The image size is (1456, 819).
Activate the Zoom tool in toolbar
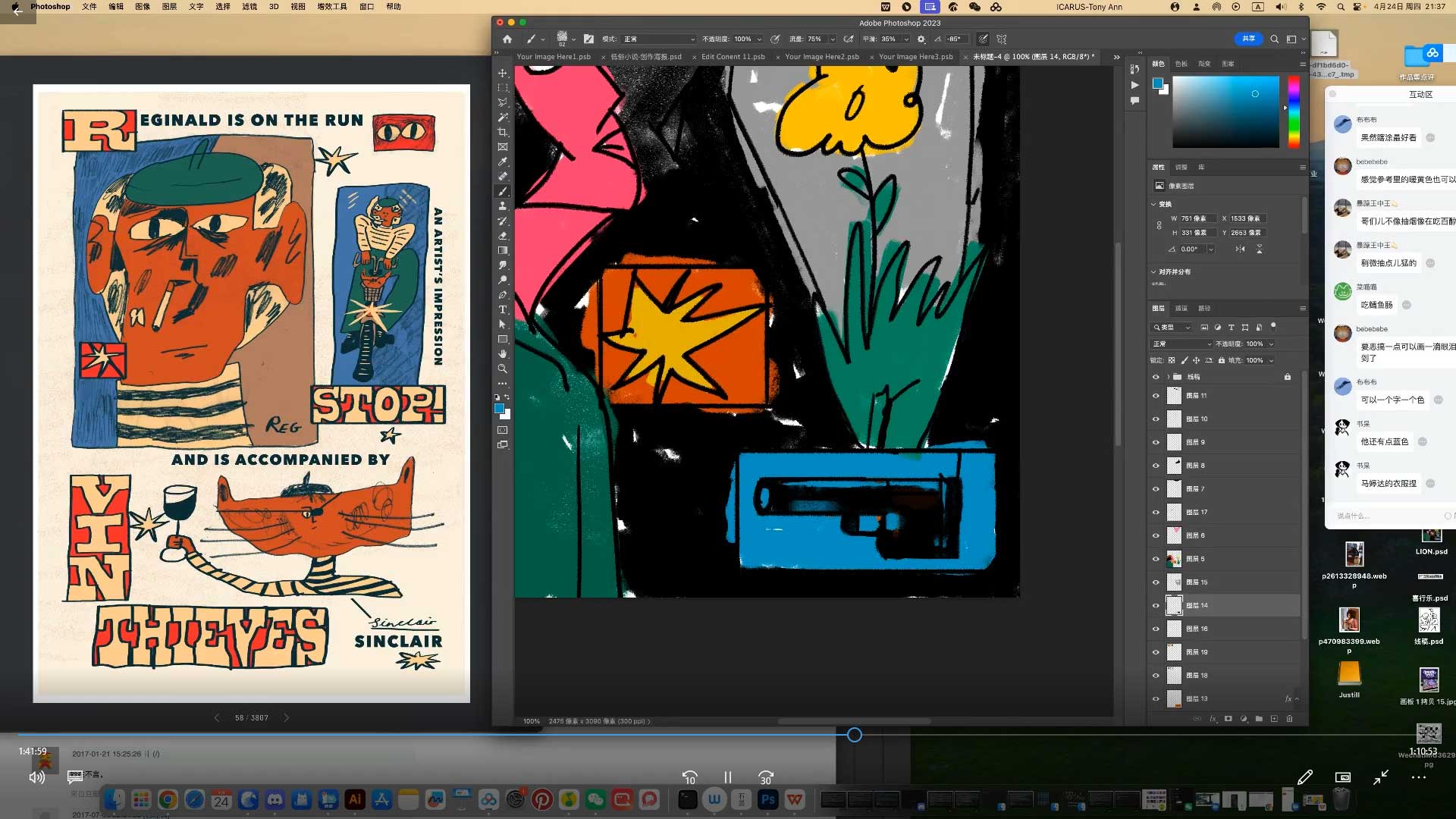(502, 369)
